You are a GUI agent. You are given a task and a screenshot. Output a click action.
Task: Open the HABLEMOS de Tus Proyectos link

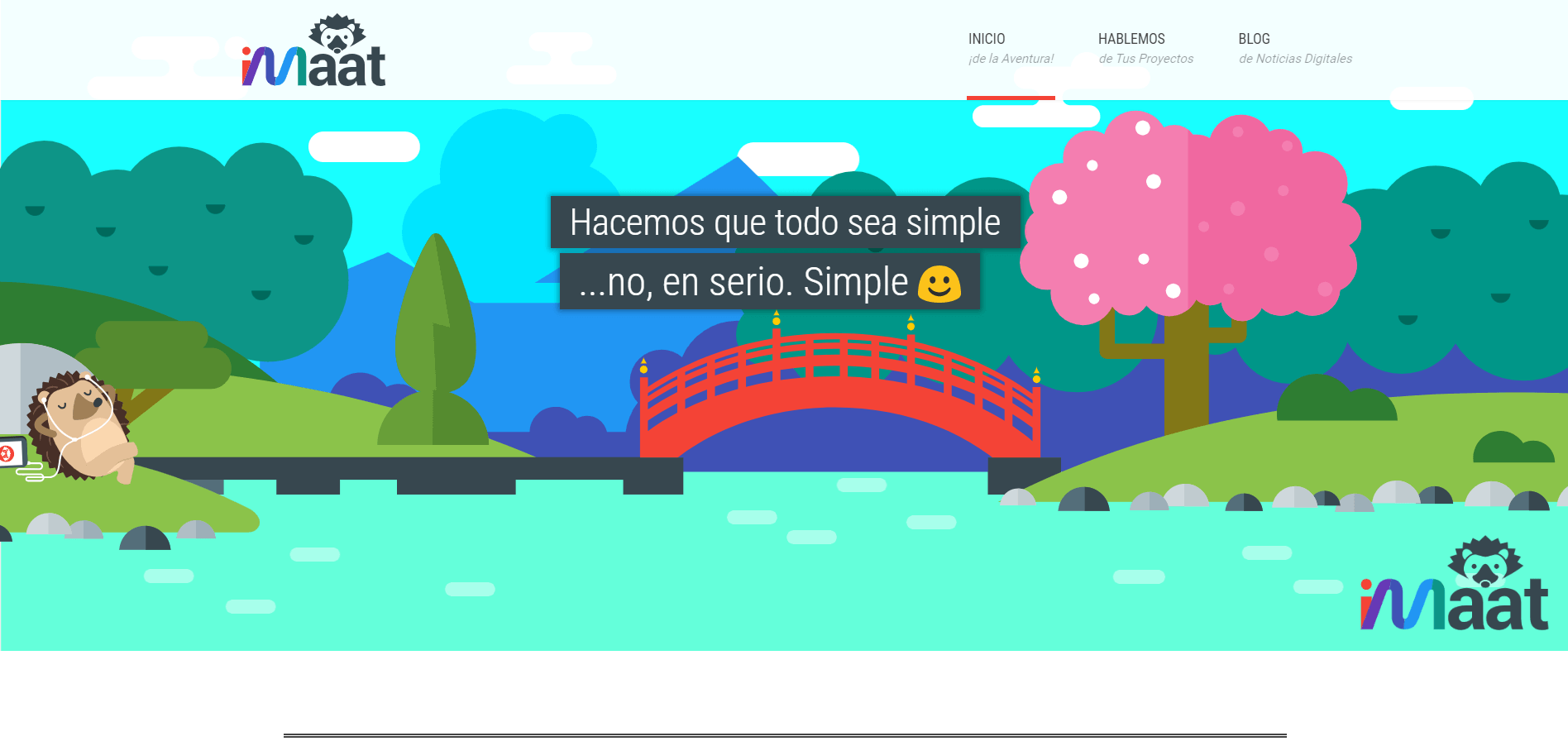point(1131,39)
